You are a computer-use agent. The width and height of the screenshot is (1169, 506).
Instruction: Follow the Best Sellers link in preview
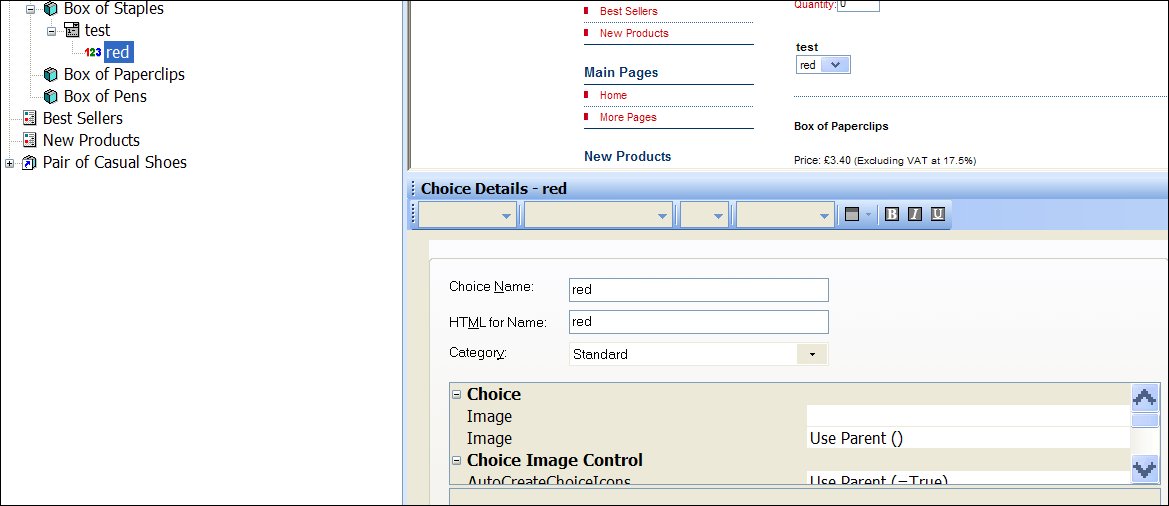(x=628, y=11)
